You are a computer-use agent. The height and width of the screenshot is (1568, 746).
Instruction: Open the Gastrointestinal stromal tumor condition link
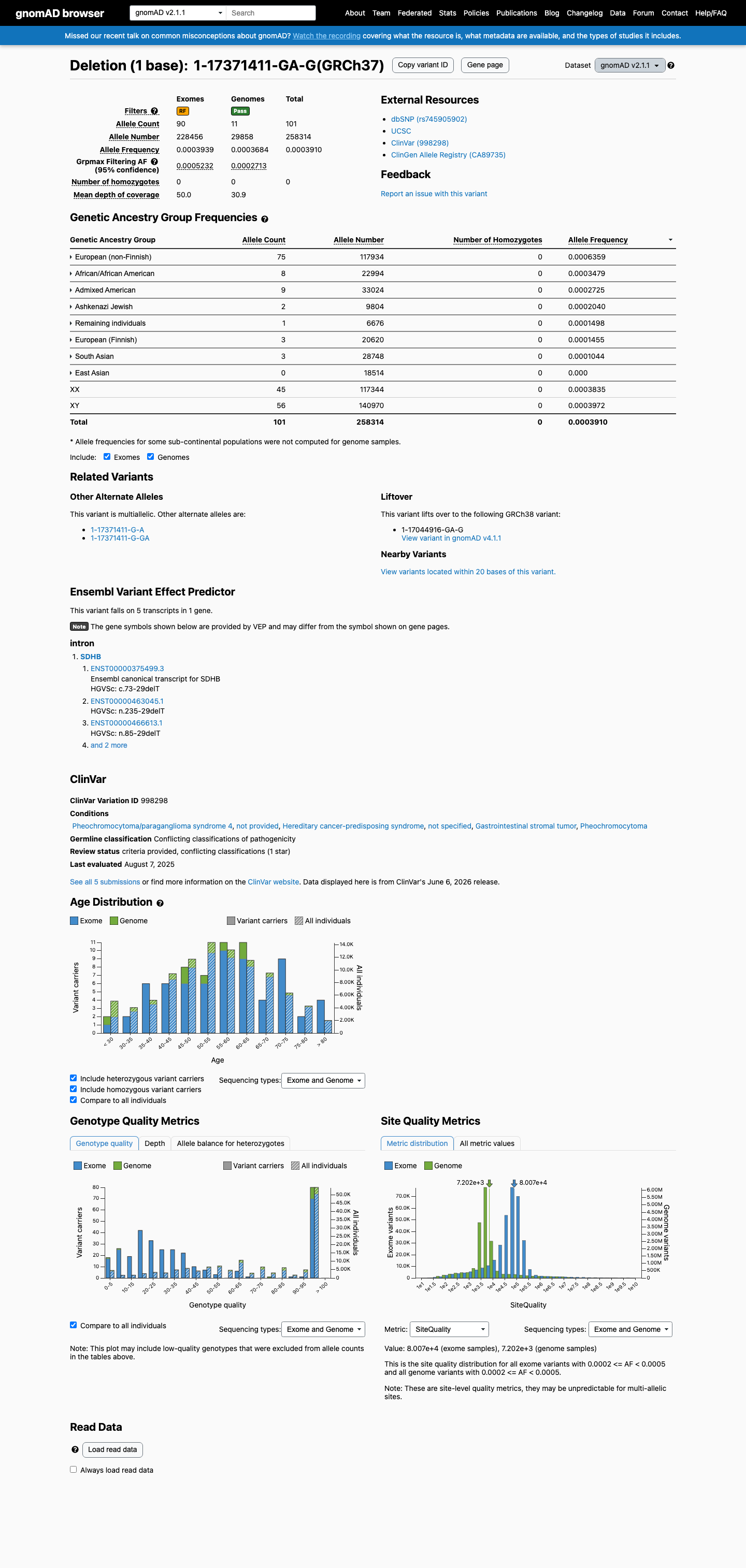pyautogui.click(x=525, y=826)
